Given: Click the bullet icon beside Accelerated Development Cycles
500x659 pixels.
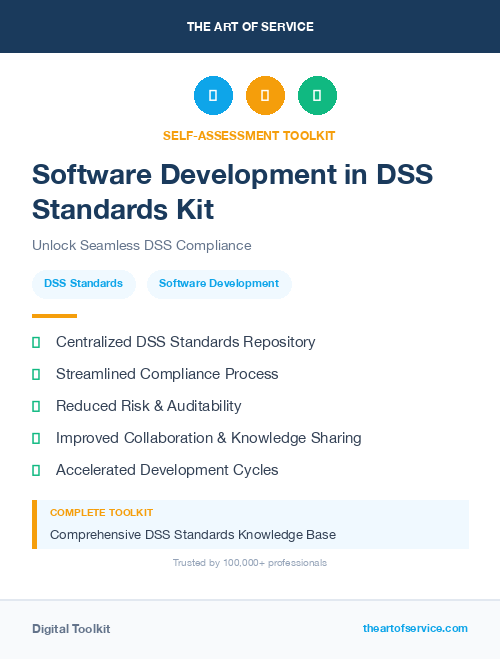Looking at the screenshot, I should (36, 470).
